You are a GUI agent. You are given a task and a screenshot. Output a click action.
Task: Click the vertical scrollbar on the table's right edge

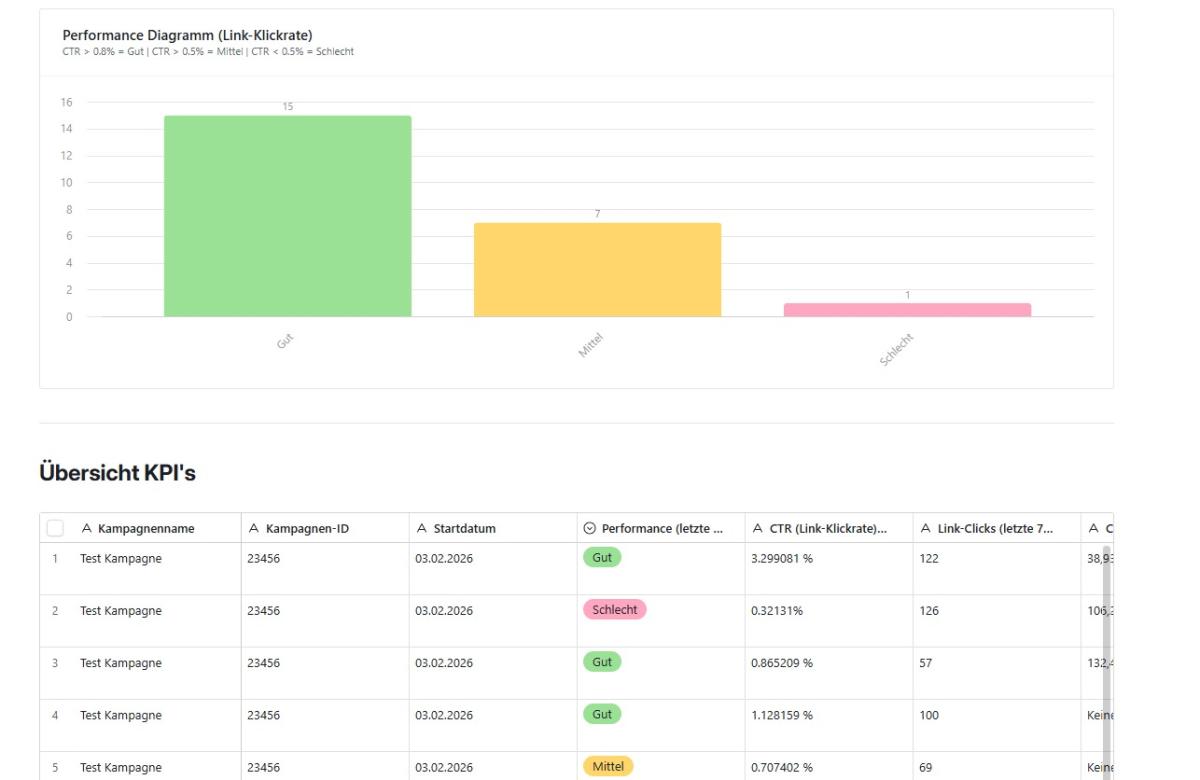click(x=1106, y=640)
